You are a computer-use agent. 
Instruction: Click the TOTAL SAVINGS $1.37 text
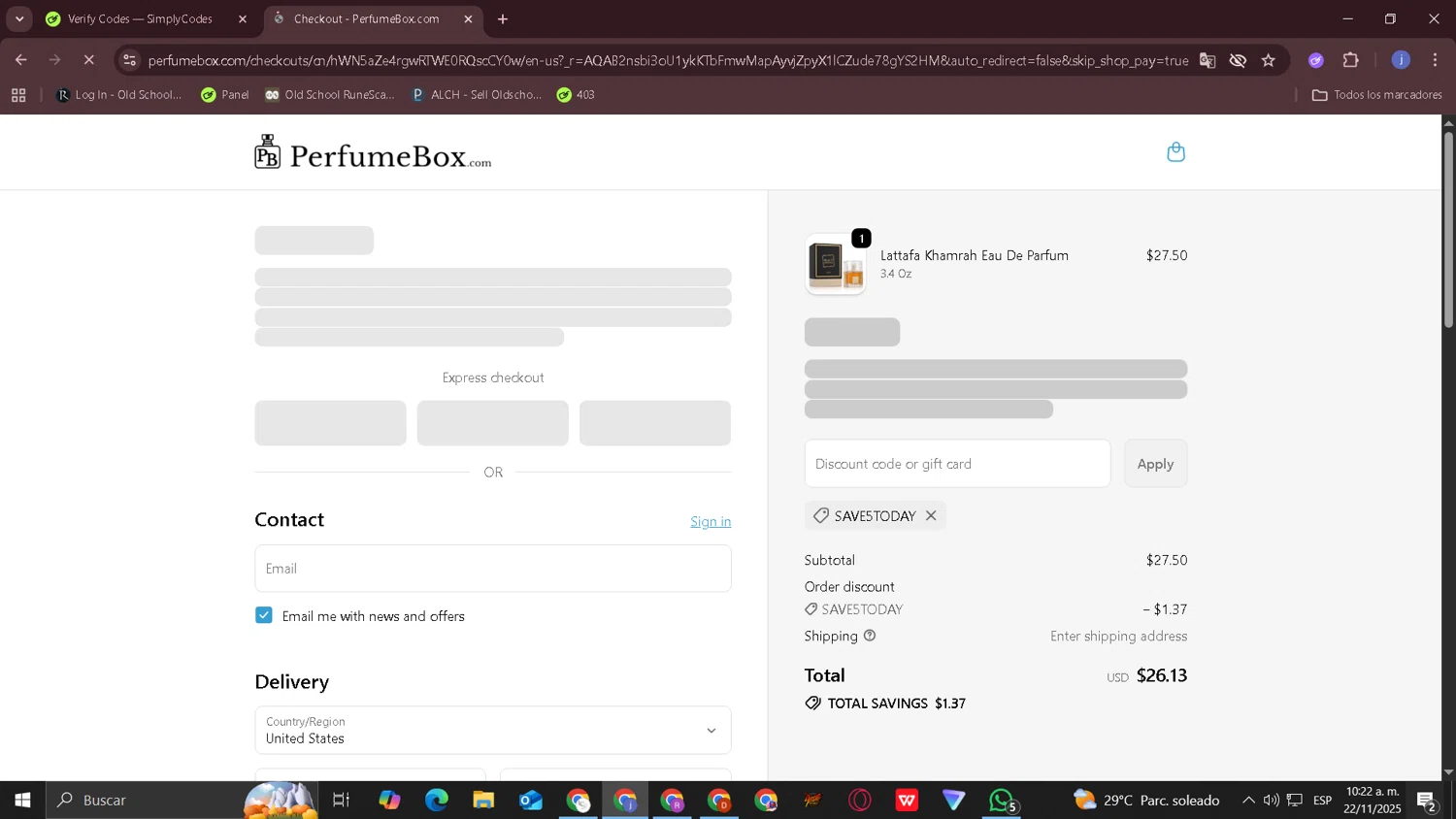coord(885,704)
